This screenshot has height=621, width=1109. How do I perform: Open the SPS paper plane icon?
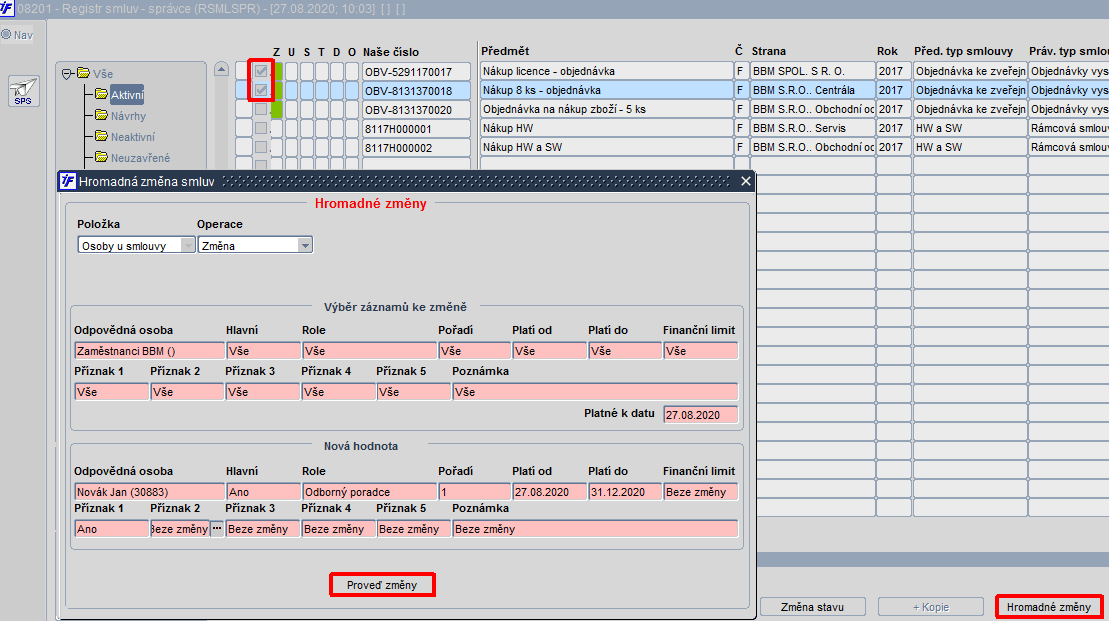pos(23,91)
